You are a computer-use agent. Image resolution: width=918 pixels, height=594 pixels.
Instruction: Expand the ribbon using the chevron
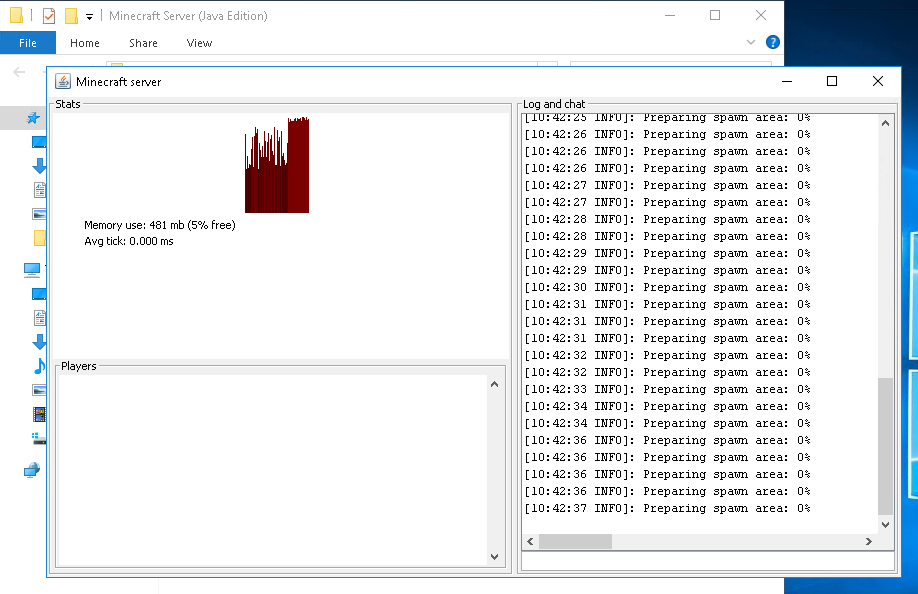(751, 43)
